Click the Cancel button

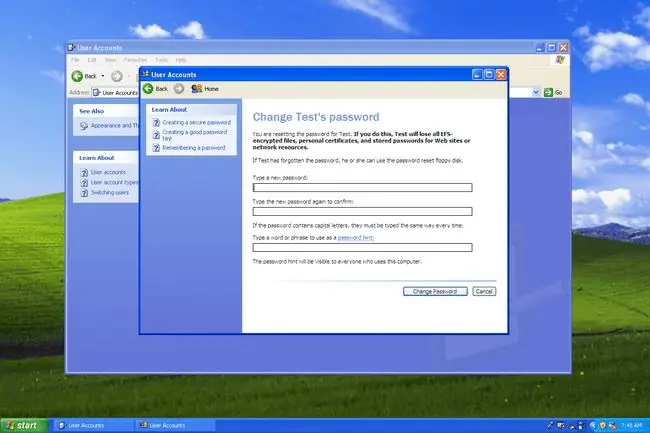(x=484, y=291)
